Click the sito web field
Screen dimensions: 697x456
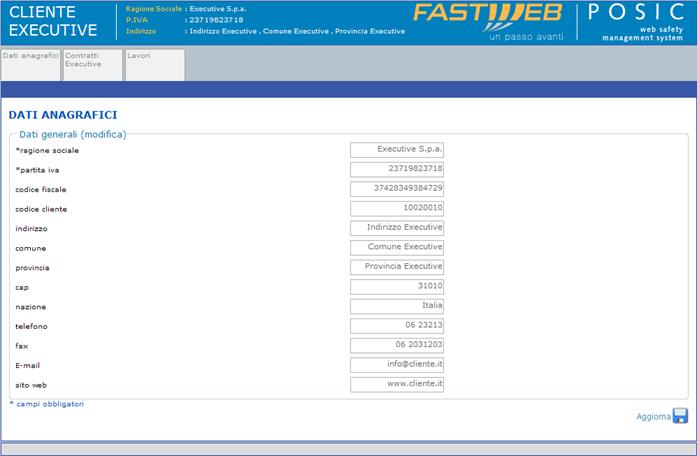pos(397,384)
